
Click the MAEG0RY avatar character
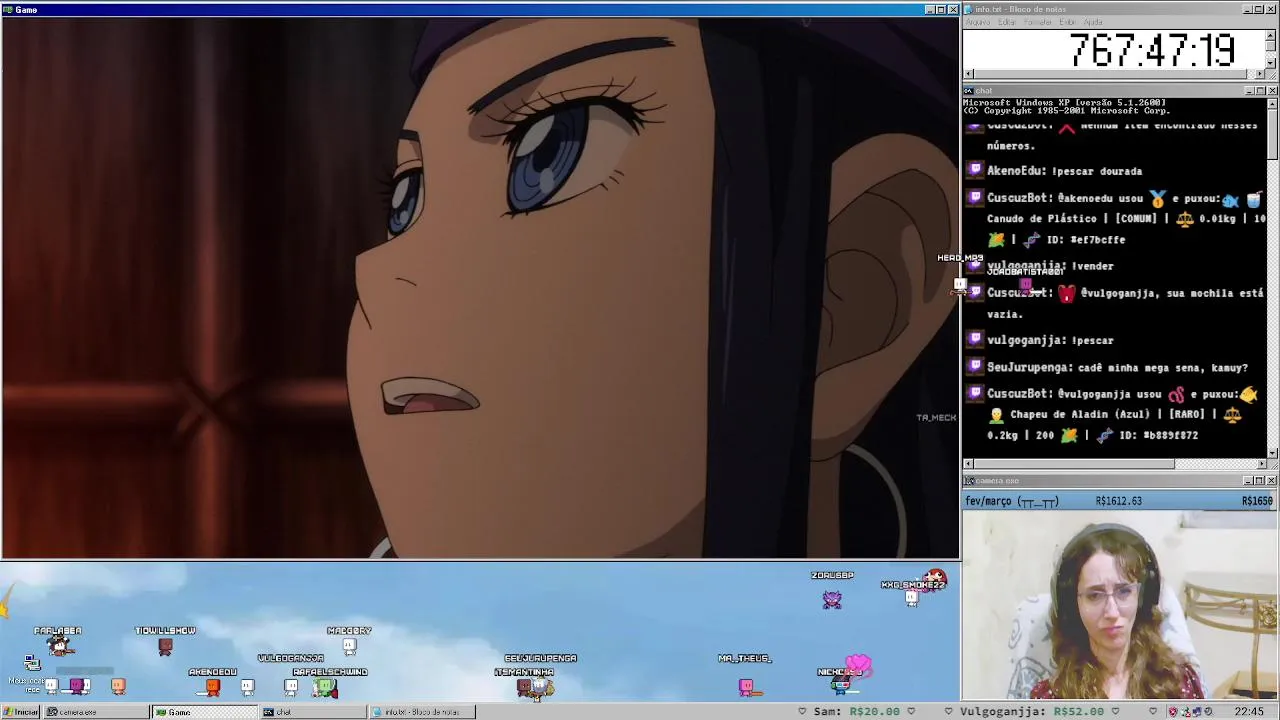tap(349, 645)
